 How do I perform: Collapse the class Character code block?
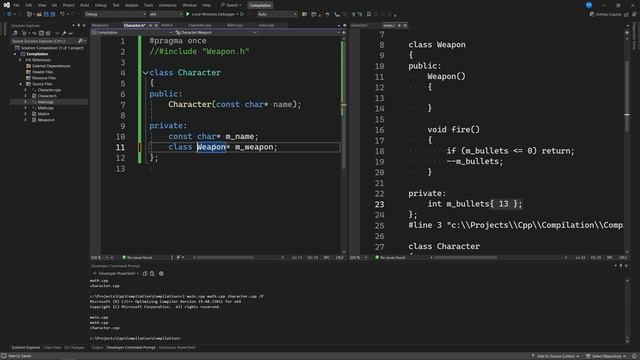[145, 73]
